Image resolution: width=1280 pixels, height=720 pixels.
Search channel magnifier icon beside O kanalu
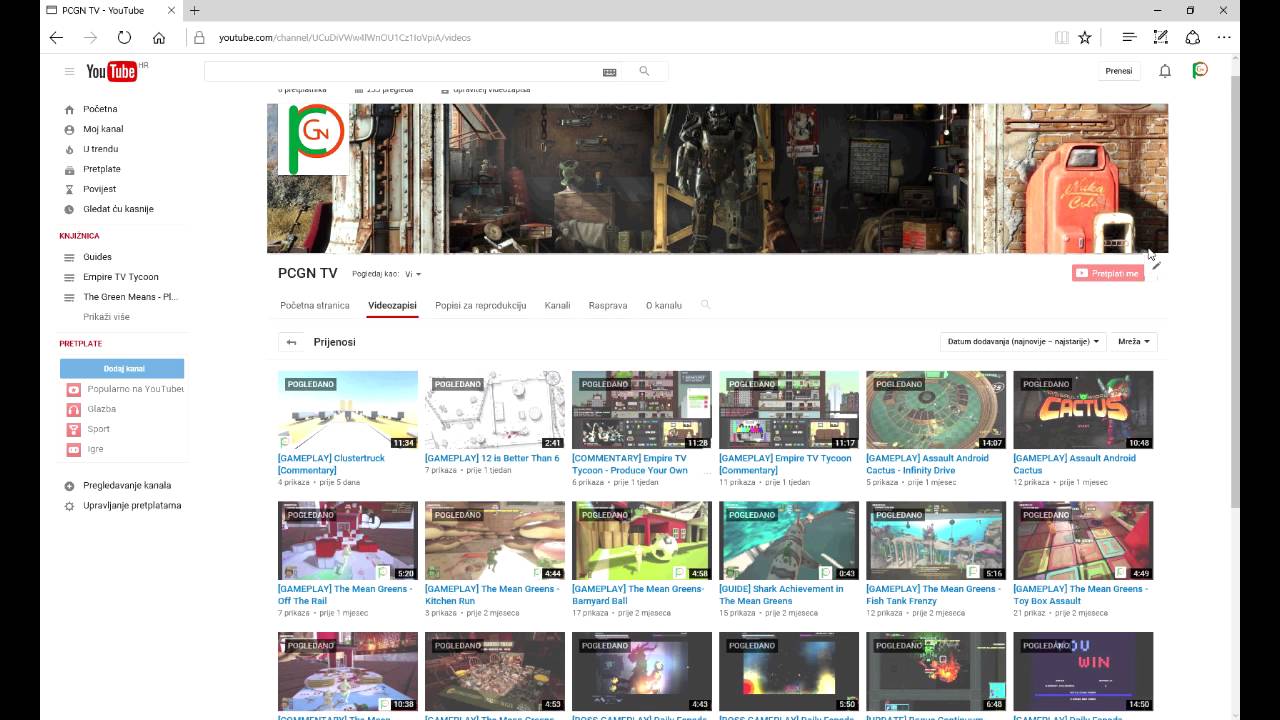coord(705,304)
